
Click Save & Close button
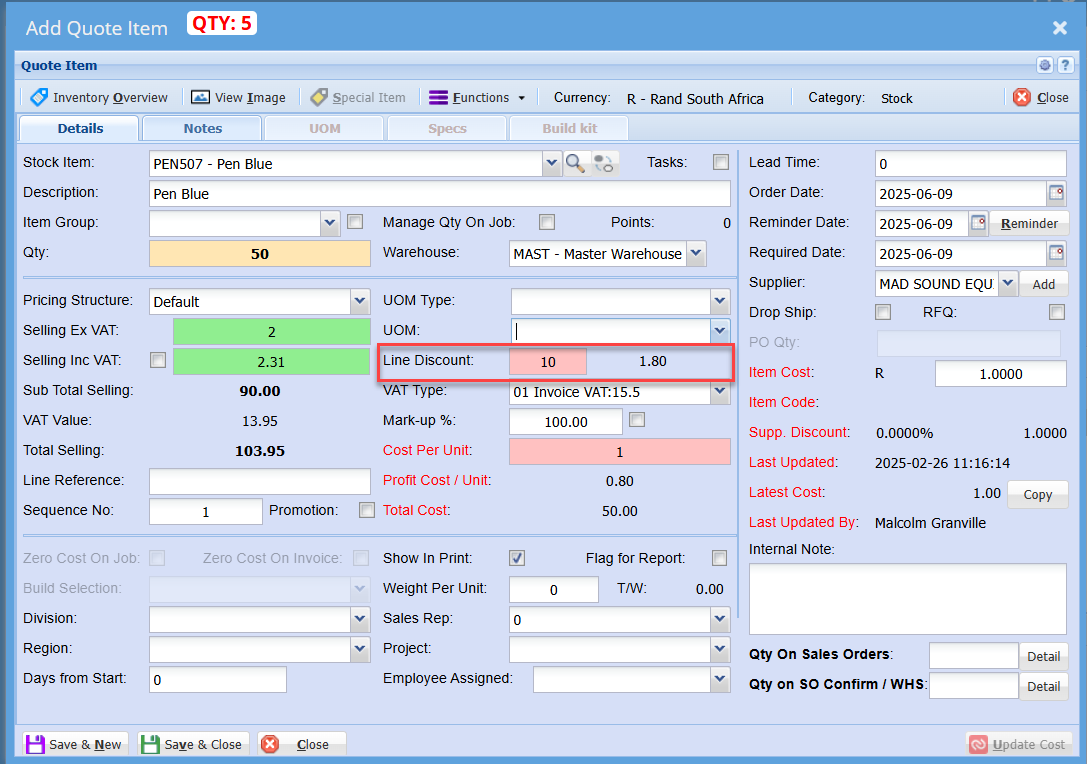[x=192, y=744]
